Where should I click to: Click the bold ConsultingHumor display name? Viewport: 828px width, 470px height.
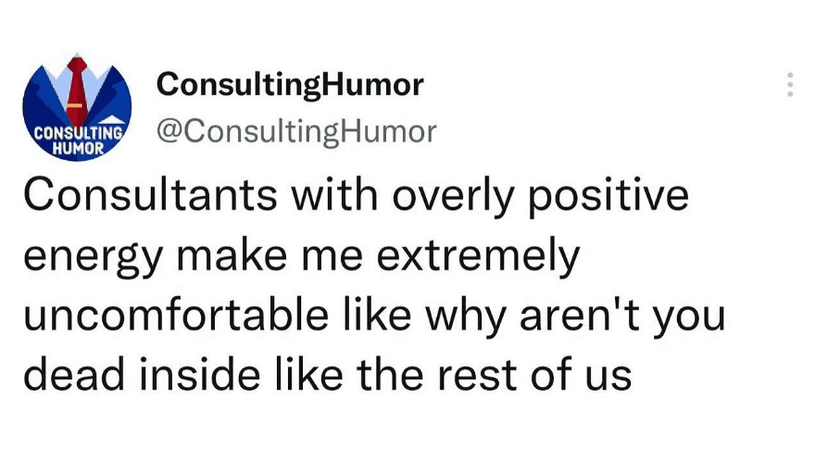[x=290, y=87]
